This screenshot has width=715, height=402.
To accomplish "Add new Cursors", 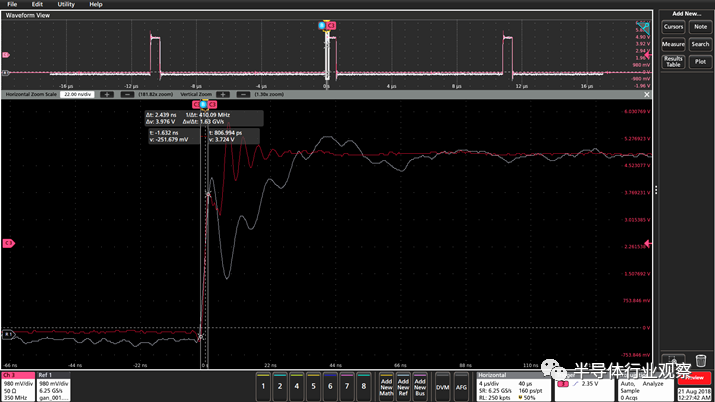I will click(x=673, y=27).
